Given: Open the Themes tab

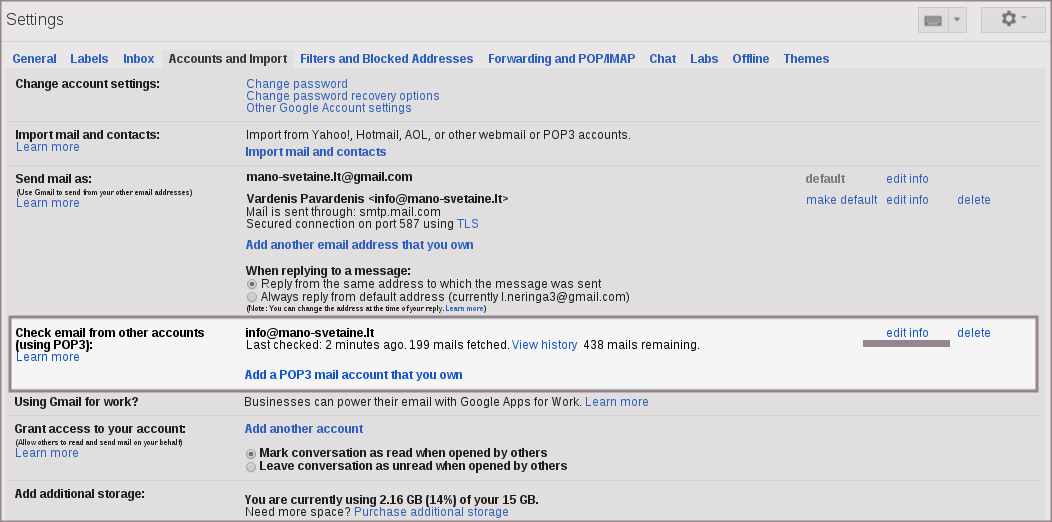Looking at the screenshot, I should [806, 59].
